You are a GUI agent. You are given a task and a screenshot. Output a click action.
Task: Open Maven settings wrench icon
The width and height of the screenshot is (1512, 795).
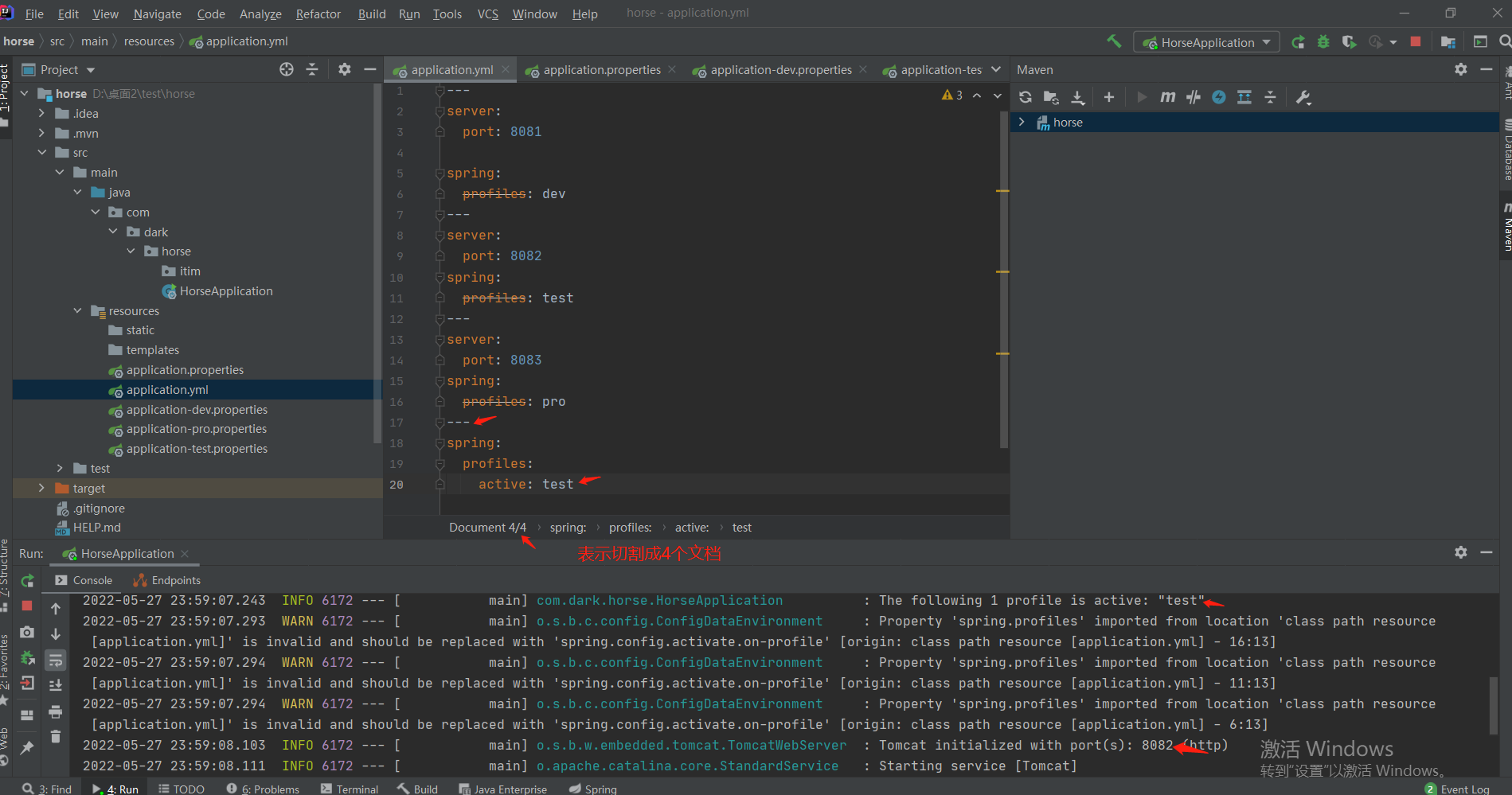[x=1303, y=97]
